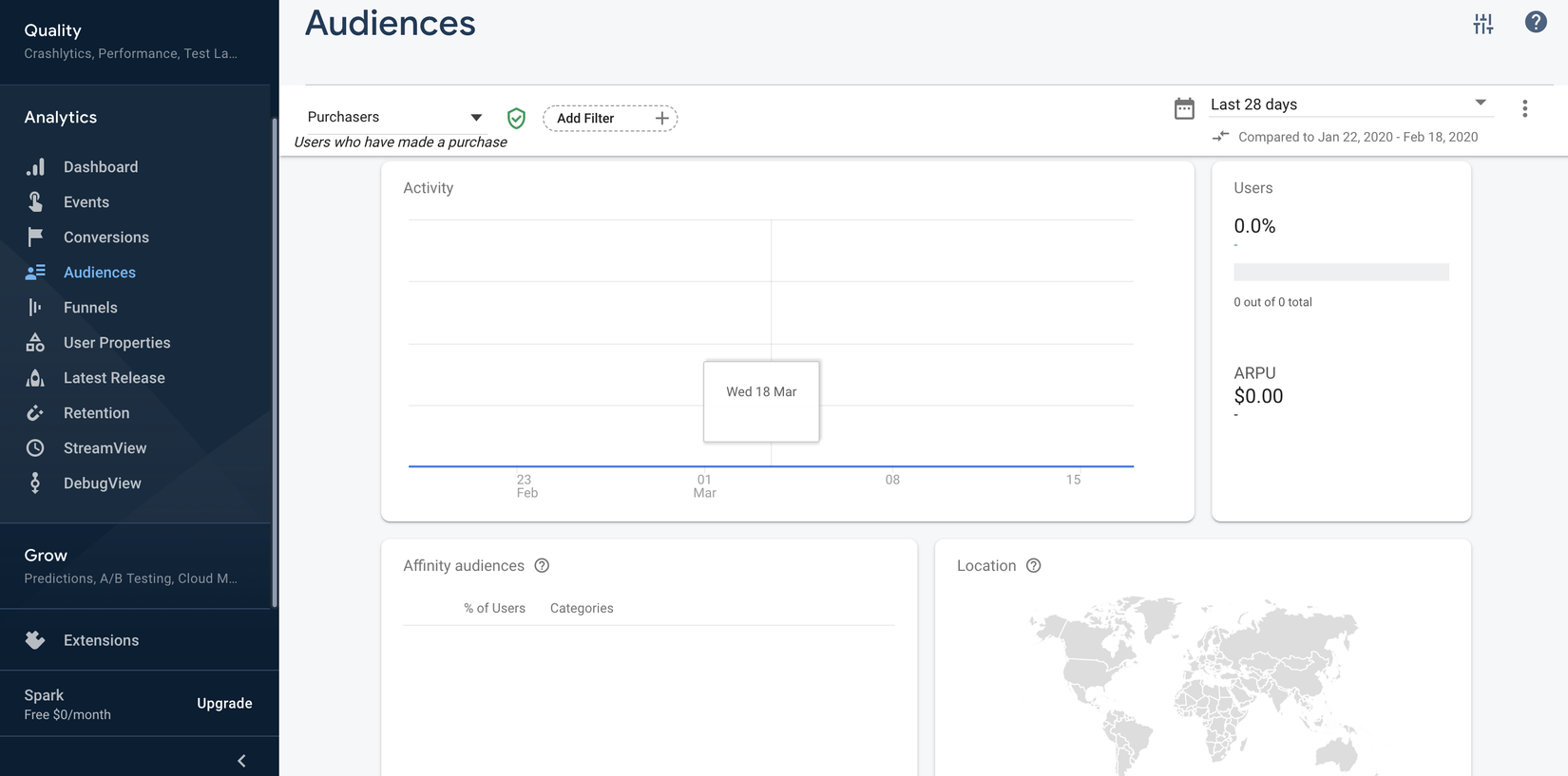The height and width of the screenshot is (776, 1568).
Task: Click the Upgrade plan button
Action: point(224,704)
